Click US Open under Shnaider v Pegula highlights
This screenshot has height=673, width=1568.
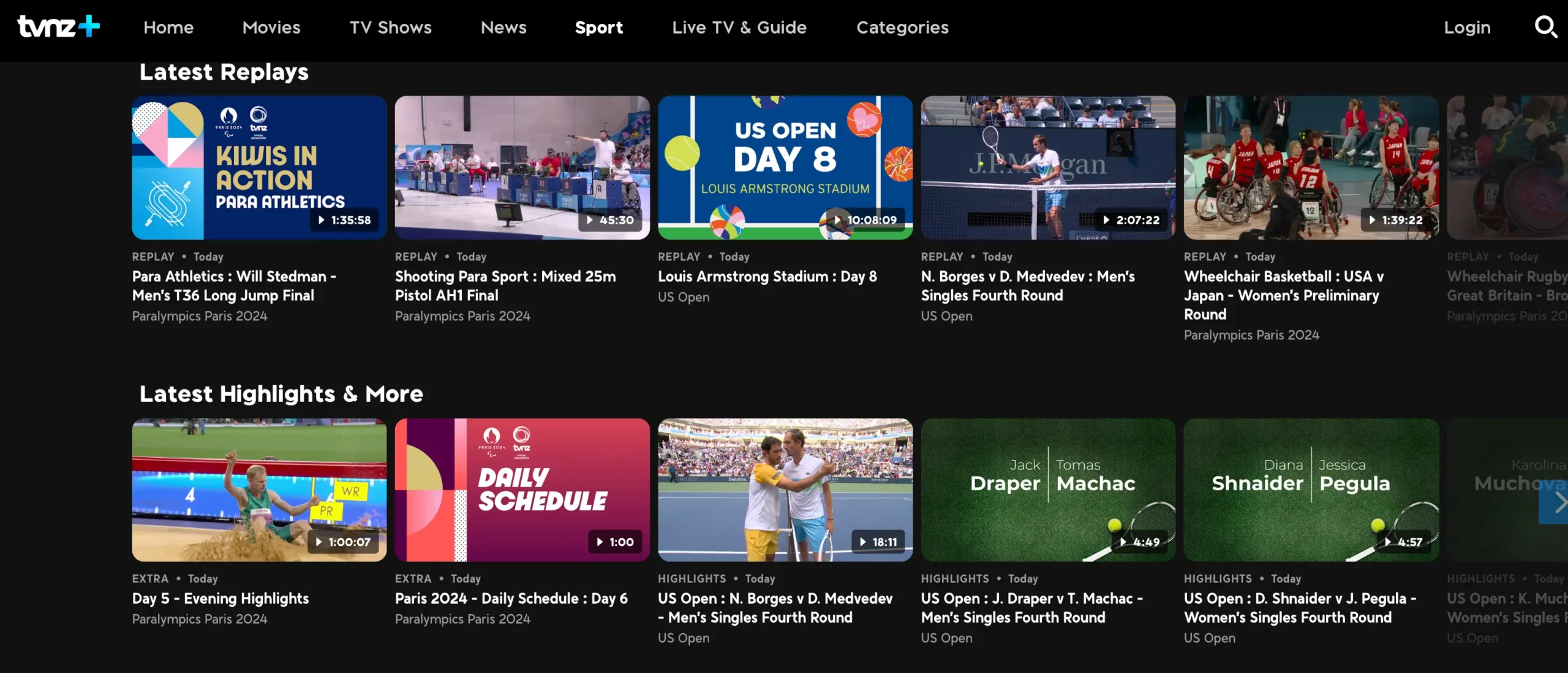(1210, 638)
